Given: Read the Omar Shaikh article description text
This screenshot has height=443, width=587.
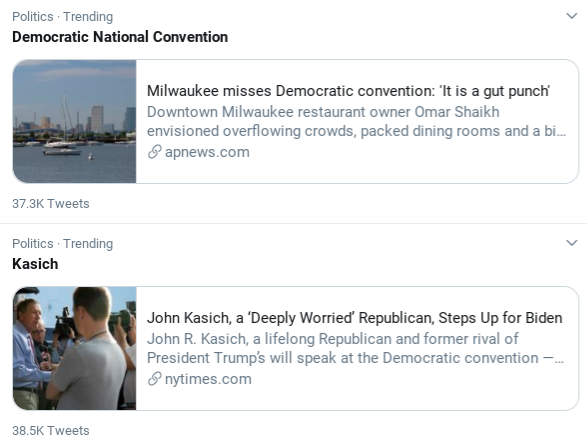Looking at the screenshot, I should click(x=356, y=121).
